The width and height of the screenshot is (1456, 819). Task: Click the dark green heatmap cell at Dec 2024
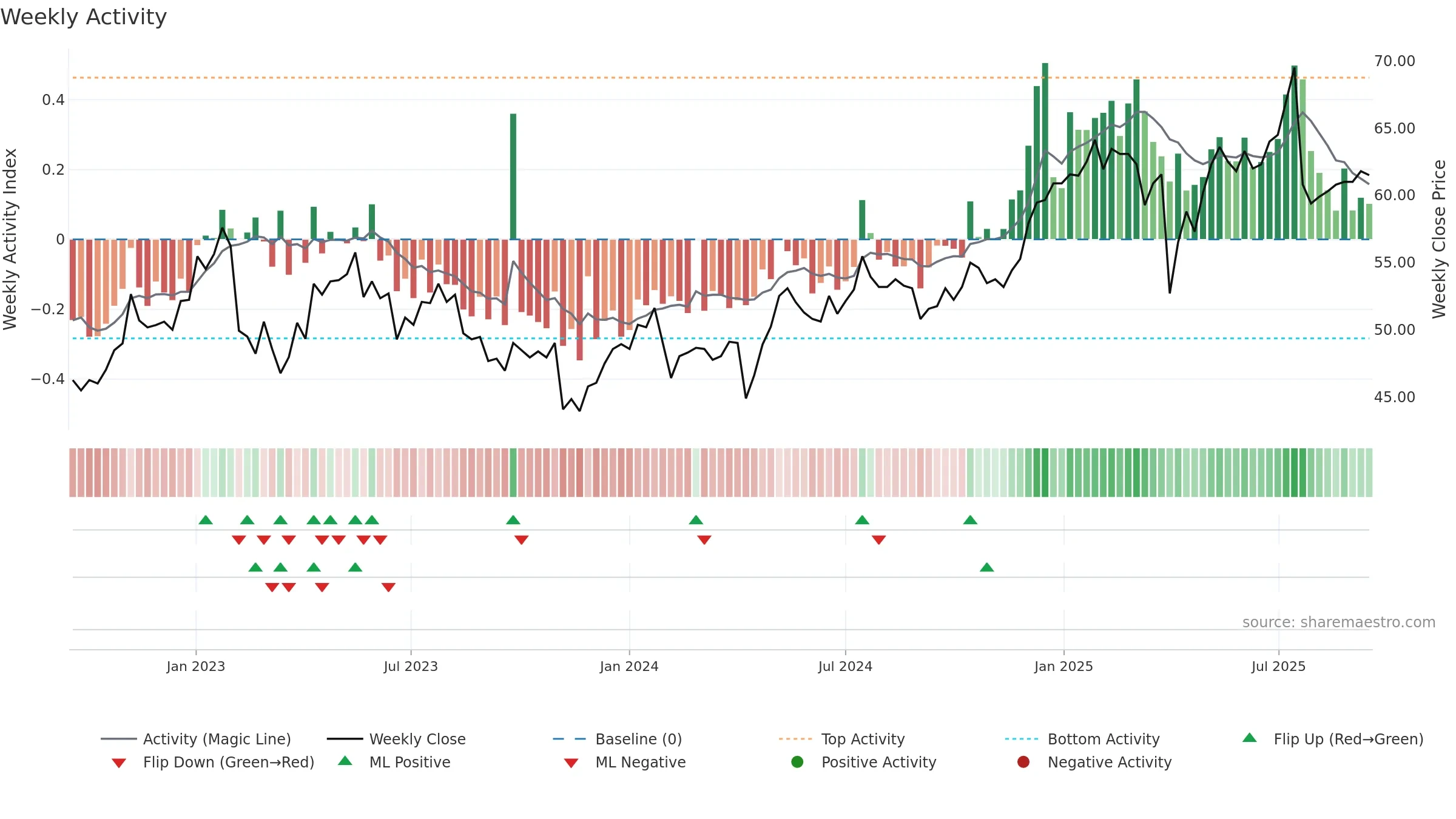[x=1045, y=473]
